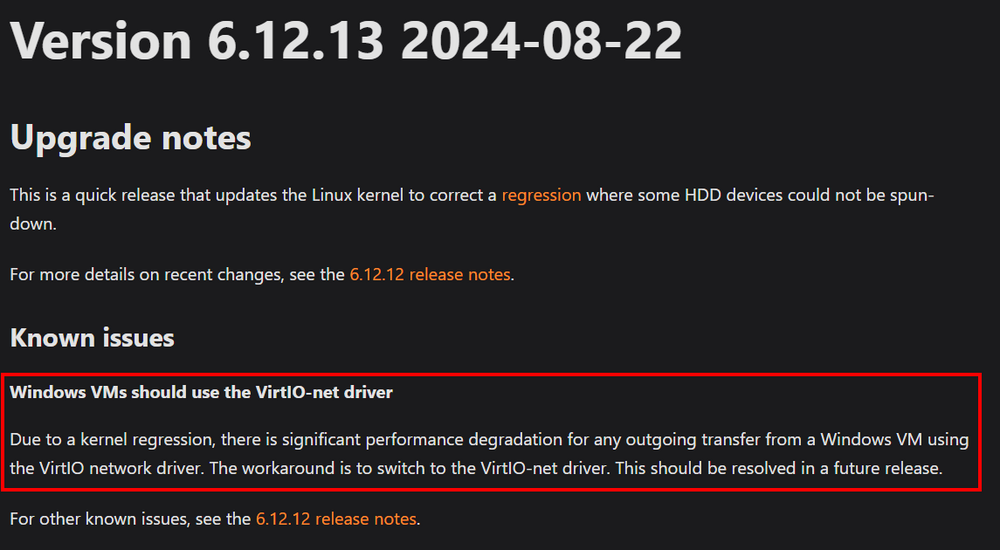The width and height of the screenshot is (1000, 550).
Task: Click the word "down." ending the first paragraph
Action: click(33, 224)
